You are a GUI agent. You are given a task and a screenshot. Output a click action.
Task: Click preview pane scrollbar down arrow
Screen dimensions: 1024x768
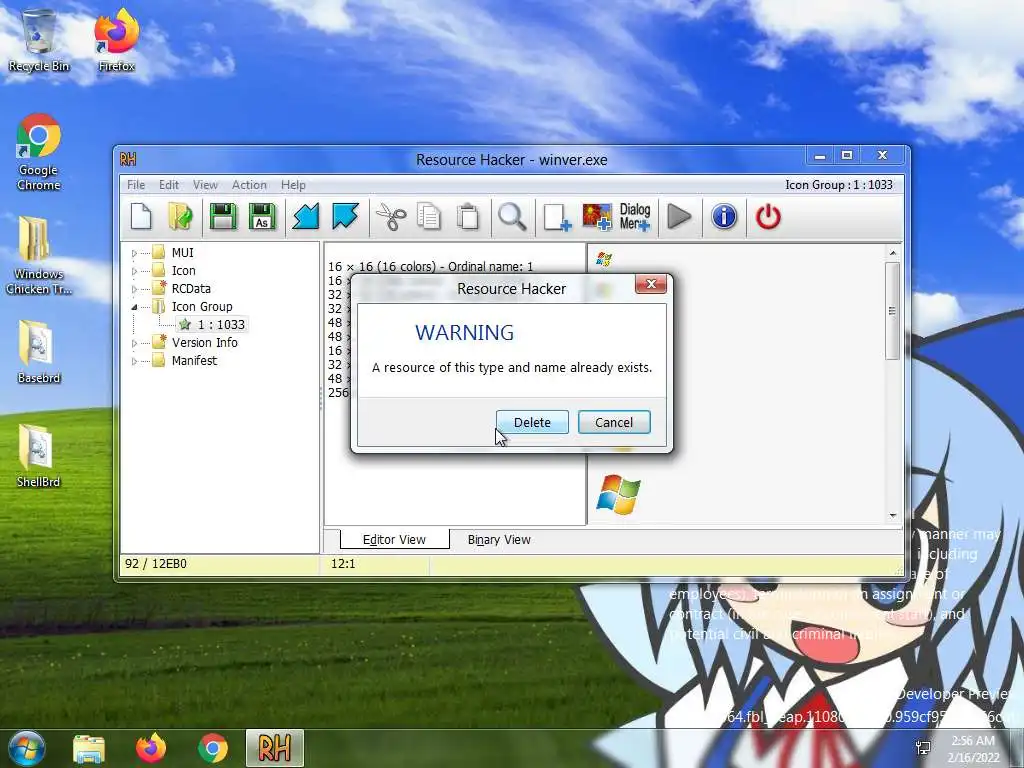pos(893,516)
